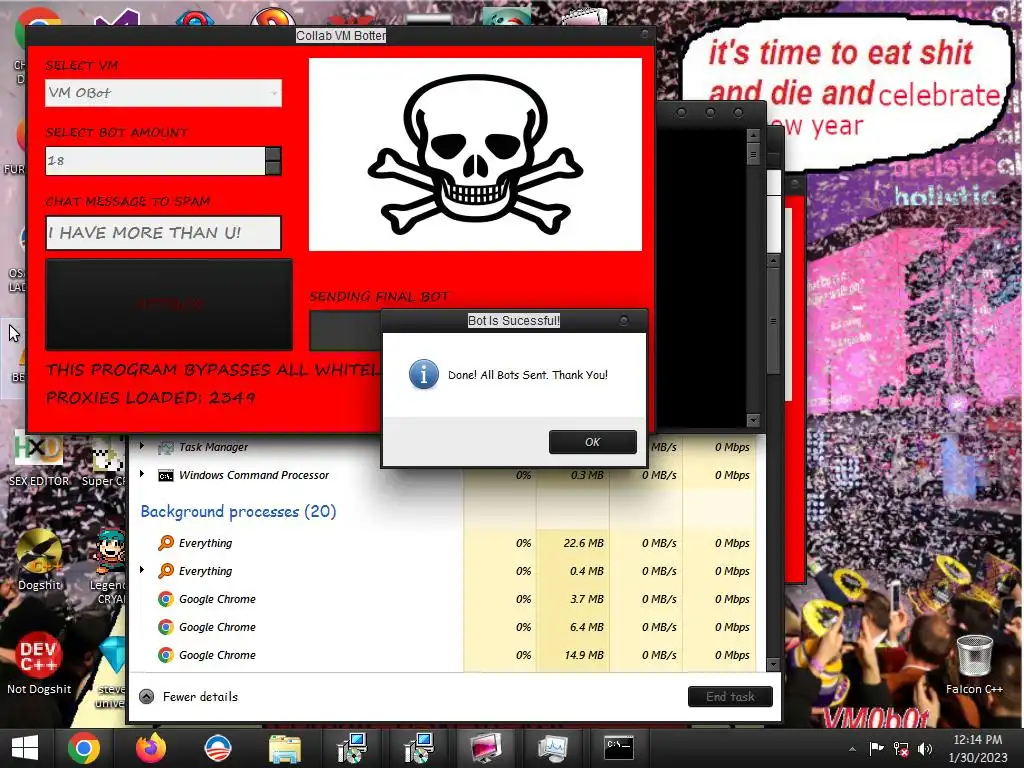The width and height of the screenshot is (1024, 768).
Task: Click the Obama logo taskbar icon
Action: click(217, 748)
